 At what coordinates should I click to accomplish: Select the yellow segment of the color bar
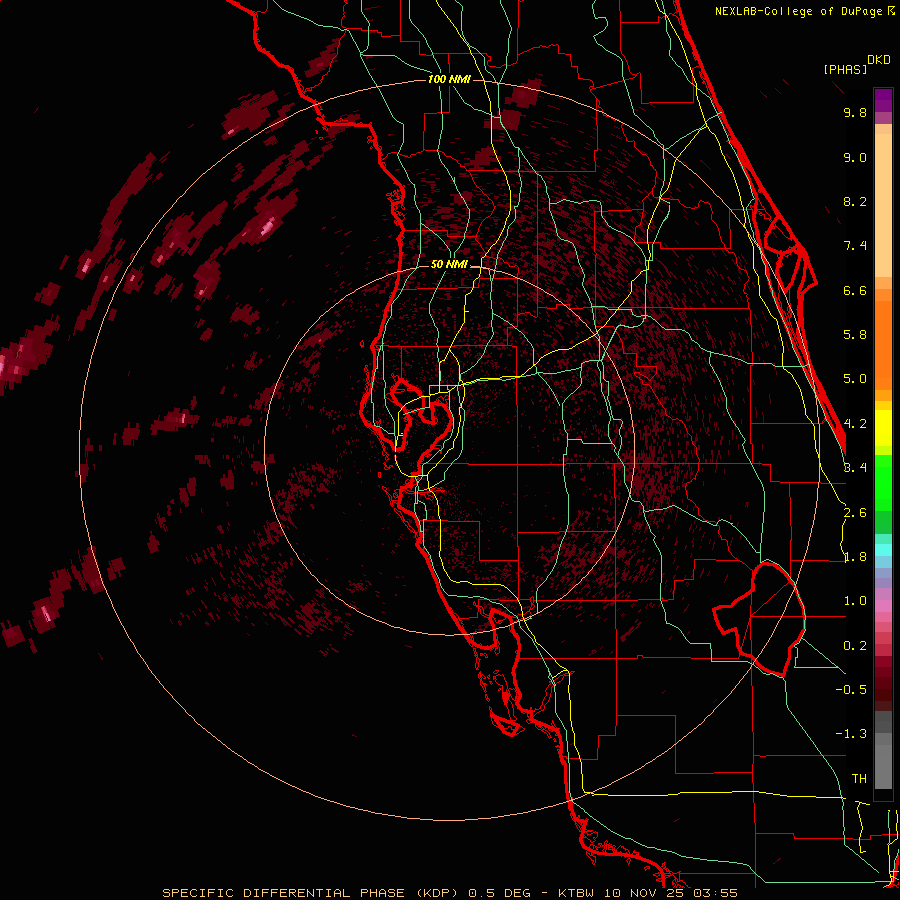(x=883, y=428)
